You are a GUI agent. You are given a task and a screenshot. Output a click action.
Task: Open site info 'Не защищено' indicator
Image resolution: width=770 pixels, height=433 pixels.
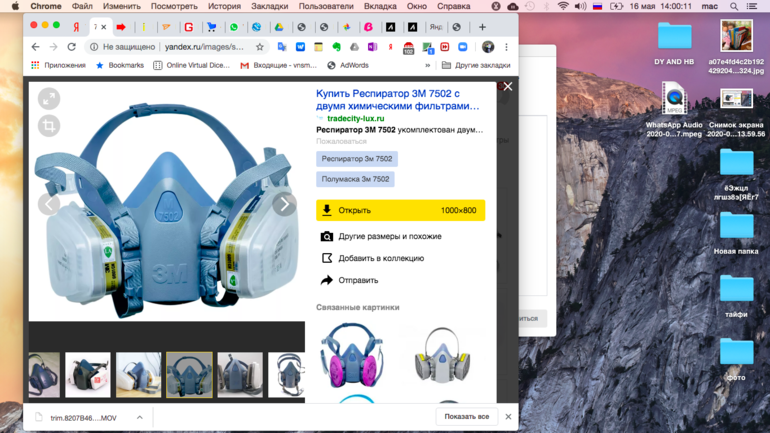pyautogui.click(x=123, y=47)
